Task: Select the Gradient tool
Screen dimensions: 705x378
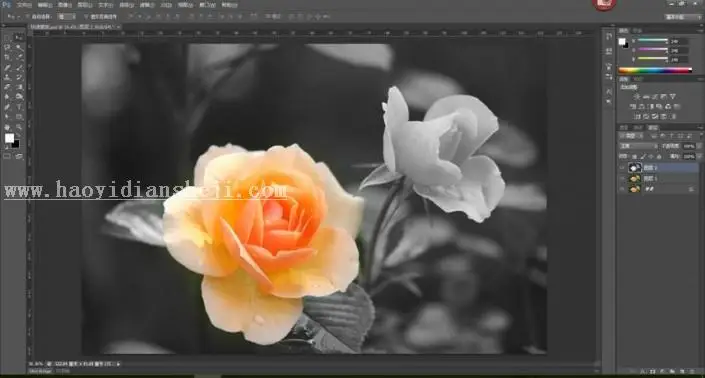Action: point(19,87)
